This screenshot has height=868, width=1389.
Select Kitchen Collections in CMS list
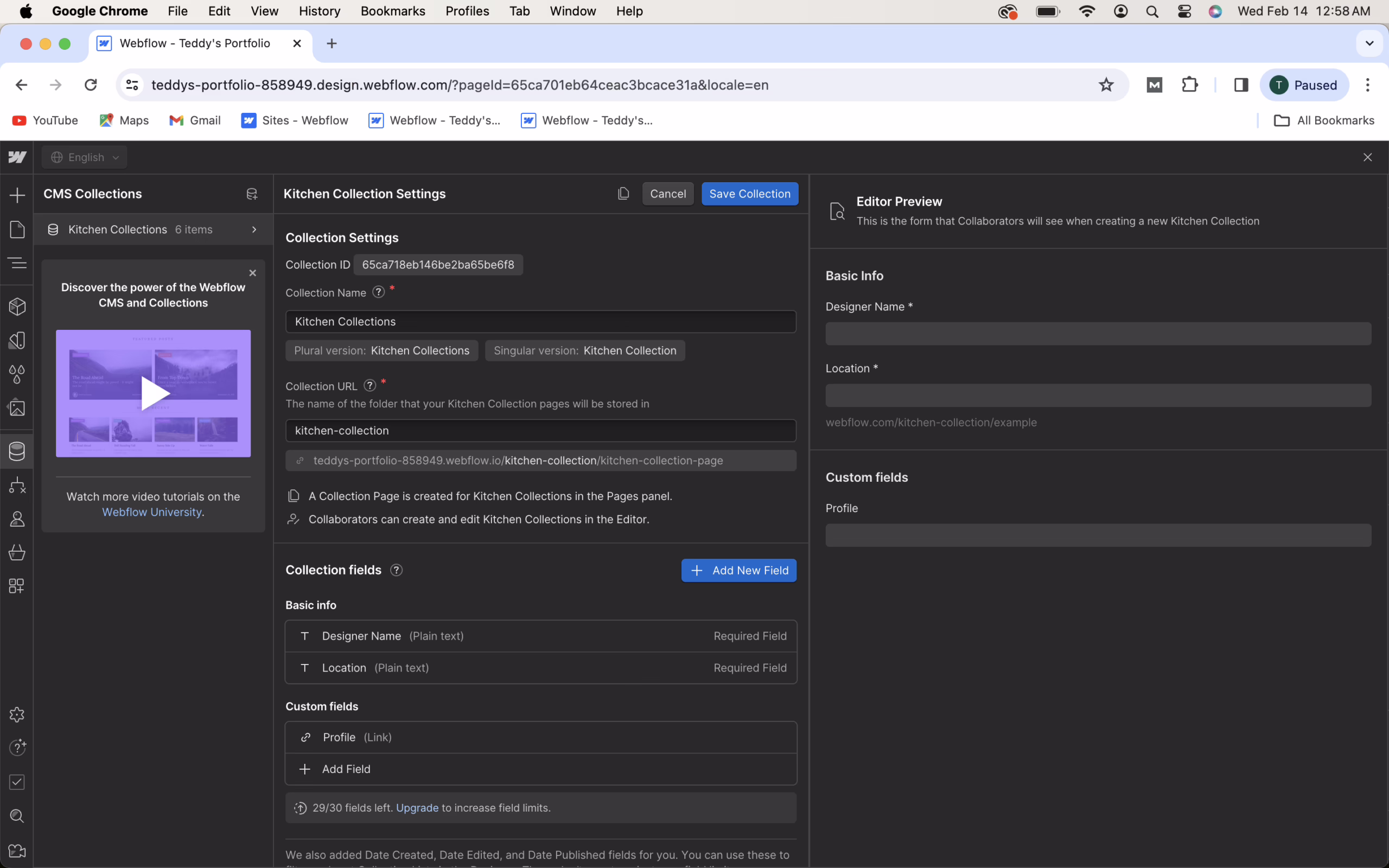[152, 229]
